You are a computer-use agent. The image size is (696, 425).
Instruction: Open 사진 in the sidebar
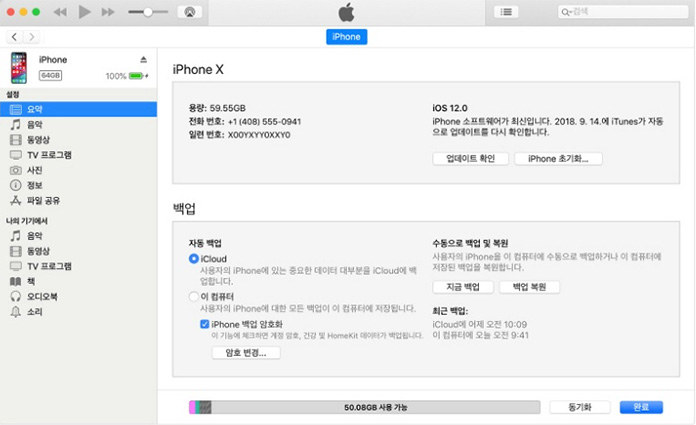pos(79,170)
